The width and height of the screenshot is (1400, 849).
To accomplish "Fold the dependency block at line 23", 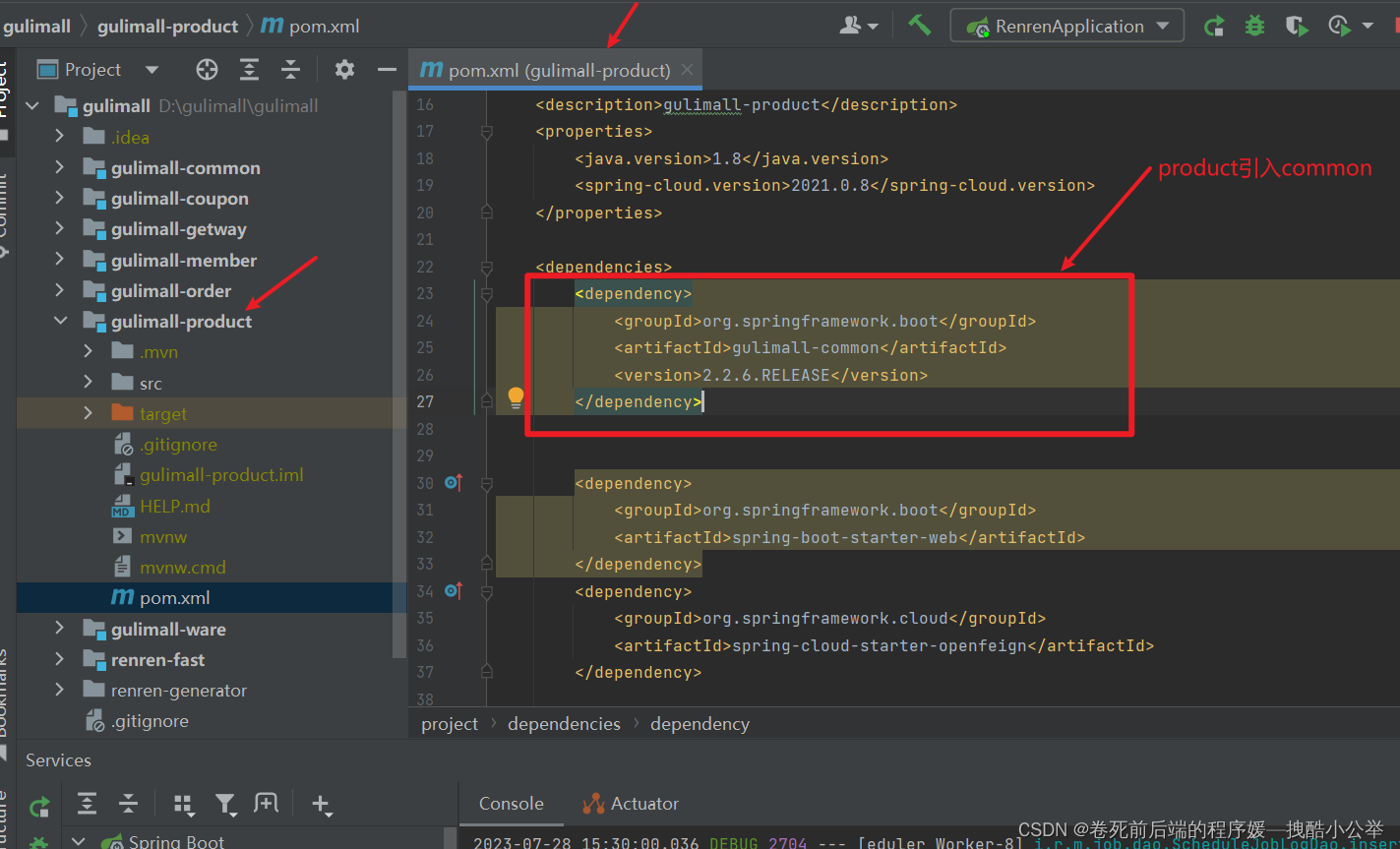I will point(486,293).
